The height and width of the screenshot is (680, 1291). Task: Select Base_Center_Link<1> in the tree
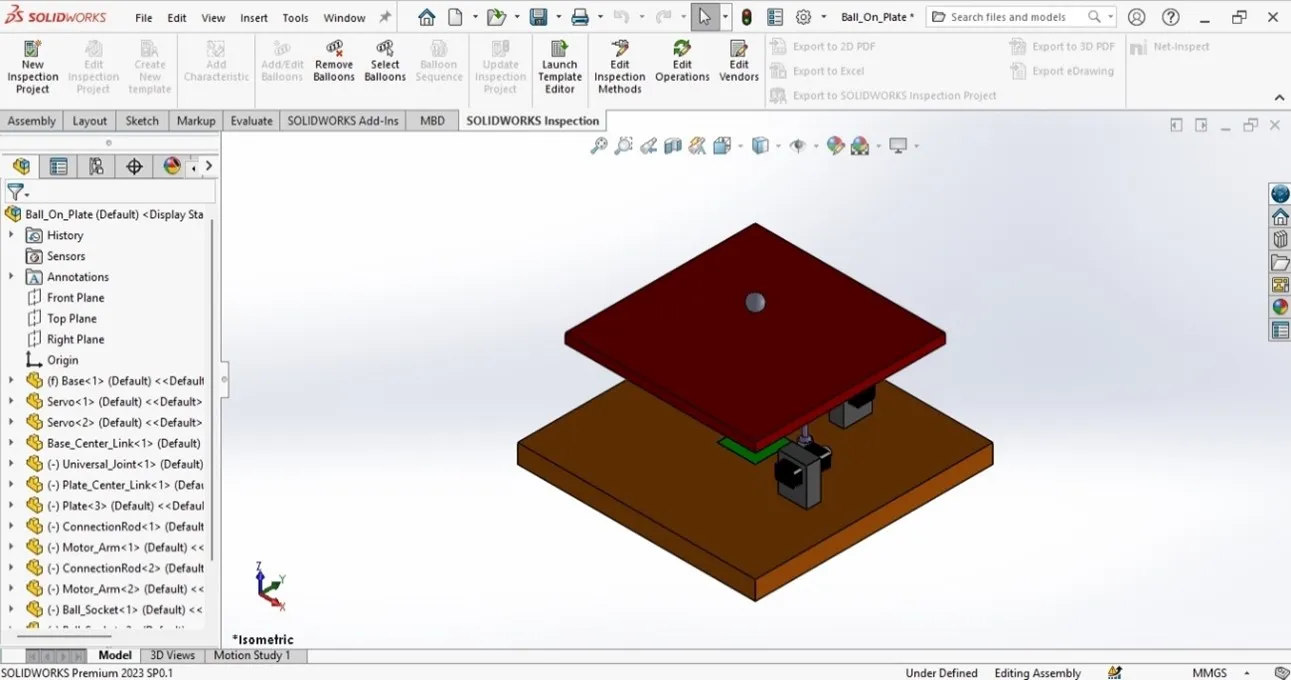click(123, 443)
